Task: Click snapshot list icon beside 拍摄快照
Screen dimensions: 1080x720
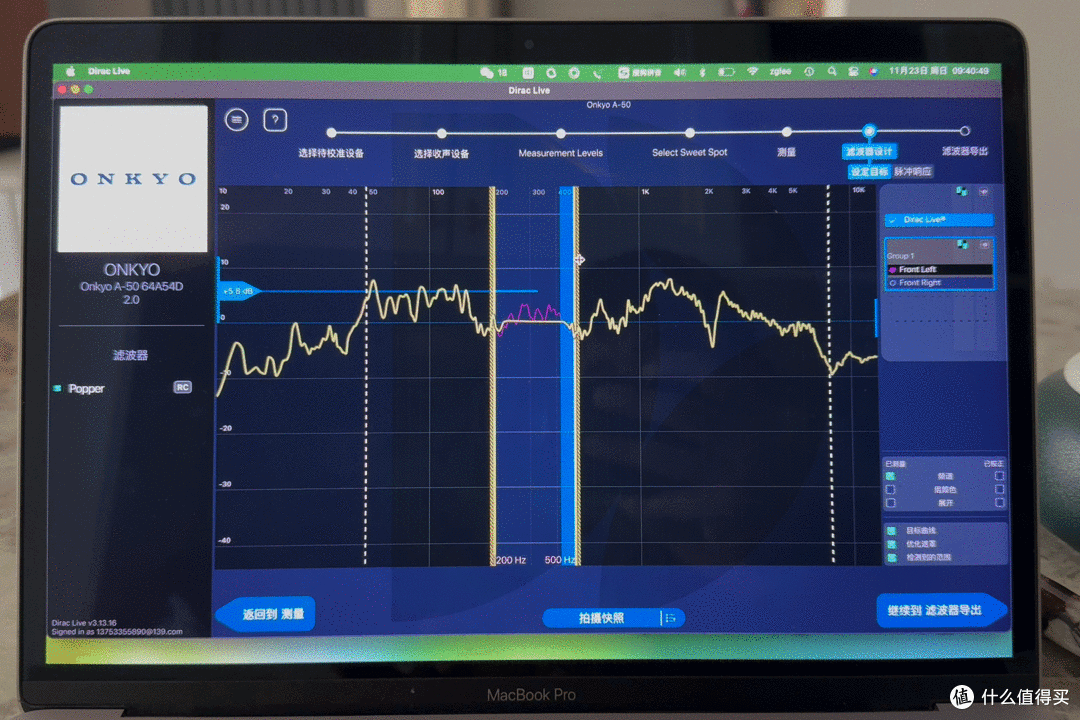Action: point(670,618)
